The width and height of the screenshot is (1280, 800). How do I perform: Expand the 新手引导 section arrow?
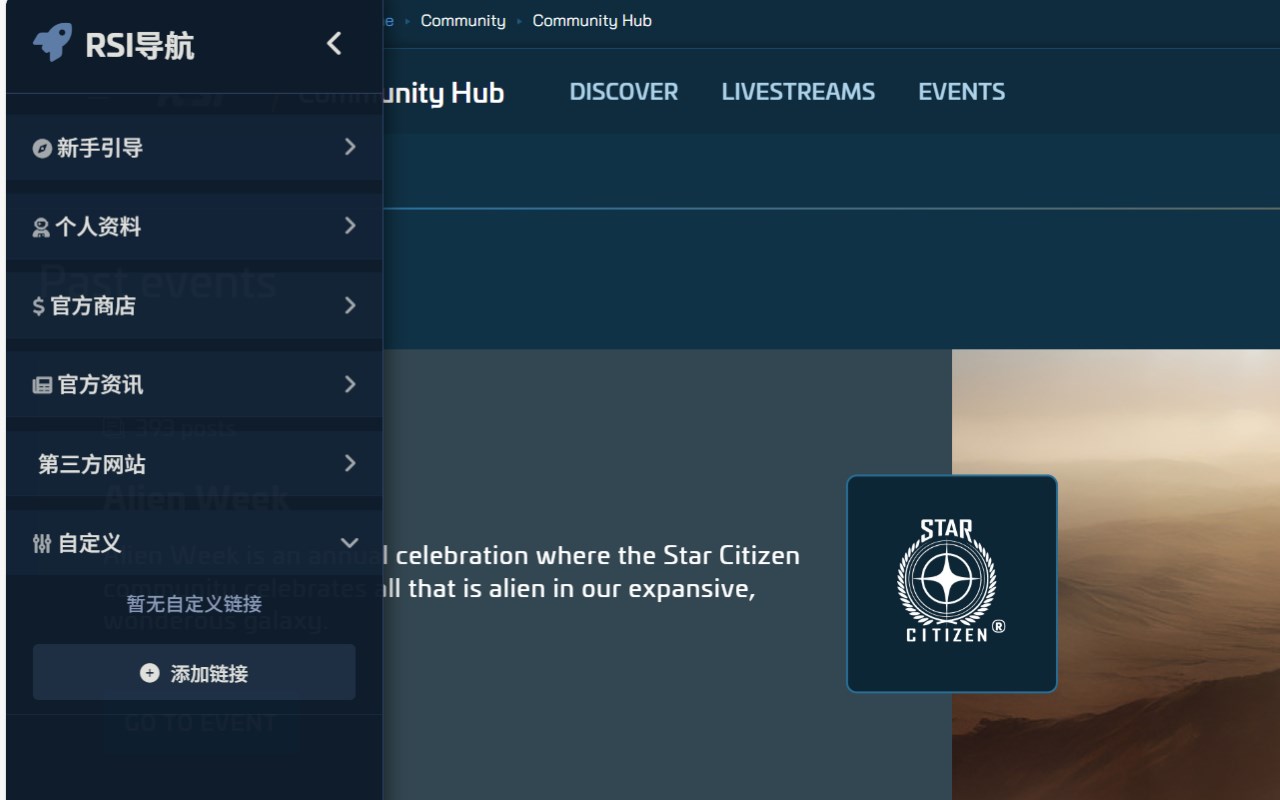pos(349,147)
